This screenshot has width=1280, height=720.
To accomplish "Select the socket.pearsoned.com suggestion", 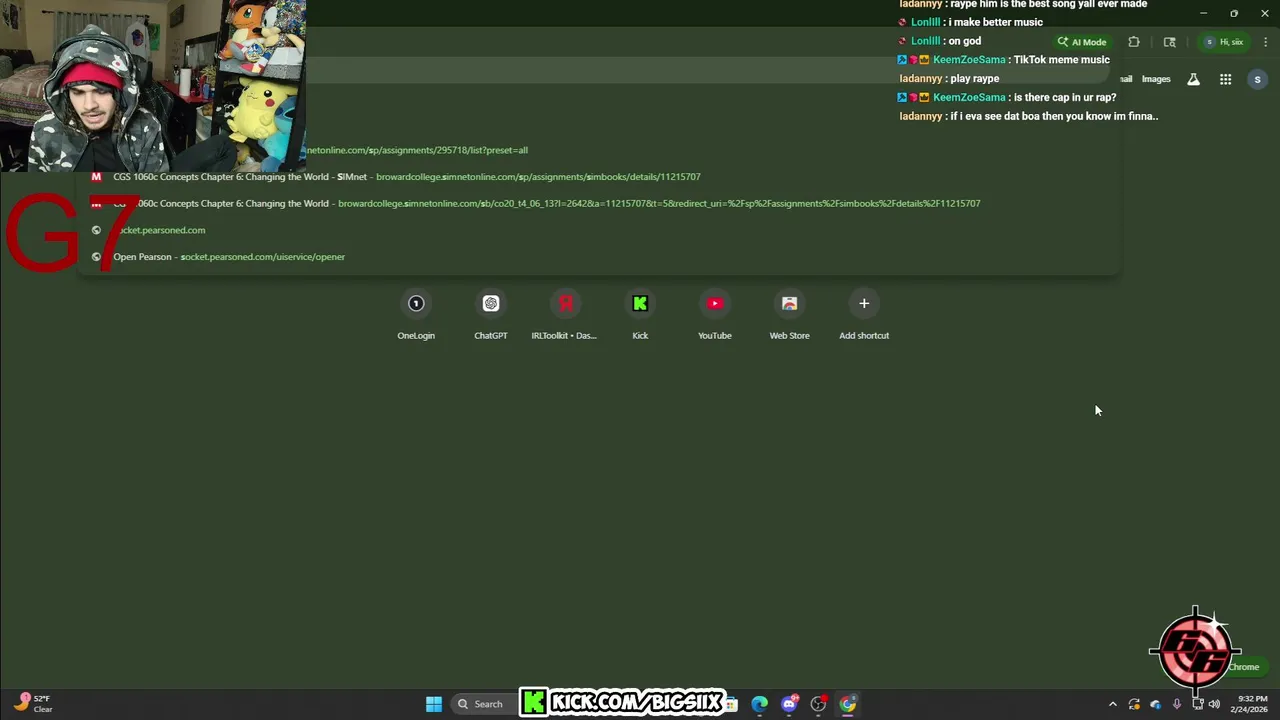I will coord(600,230).
